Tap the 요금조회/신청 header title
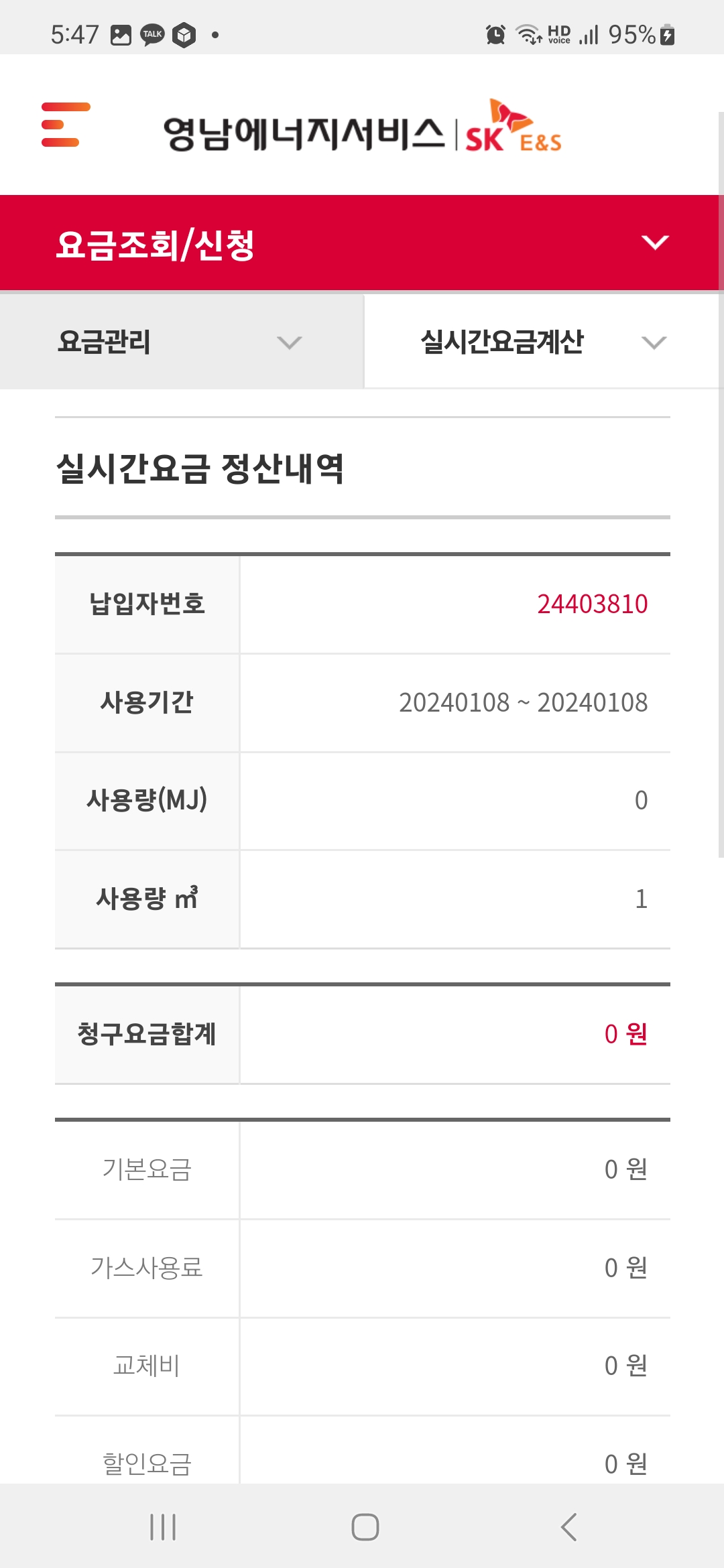 pyautogui.click(x=156, y=244)
